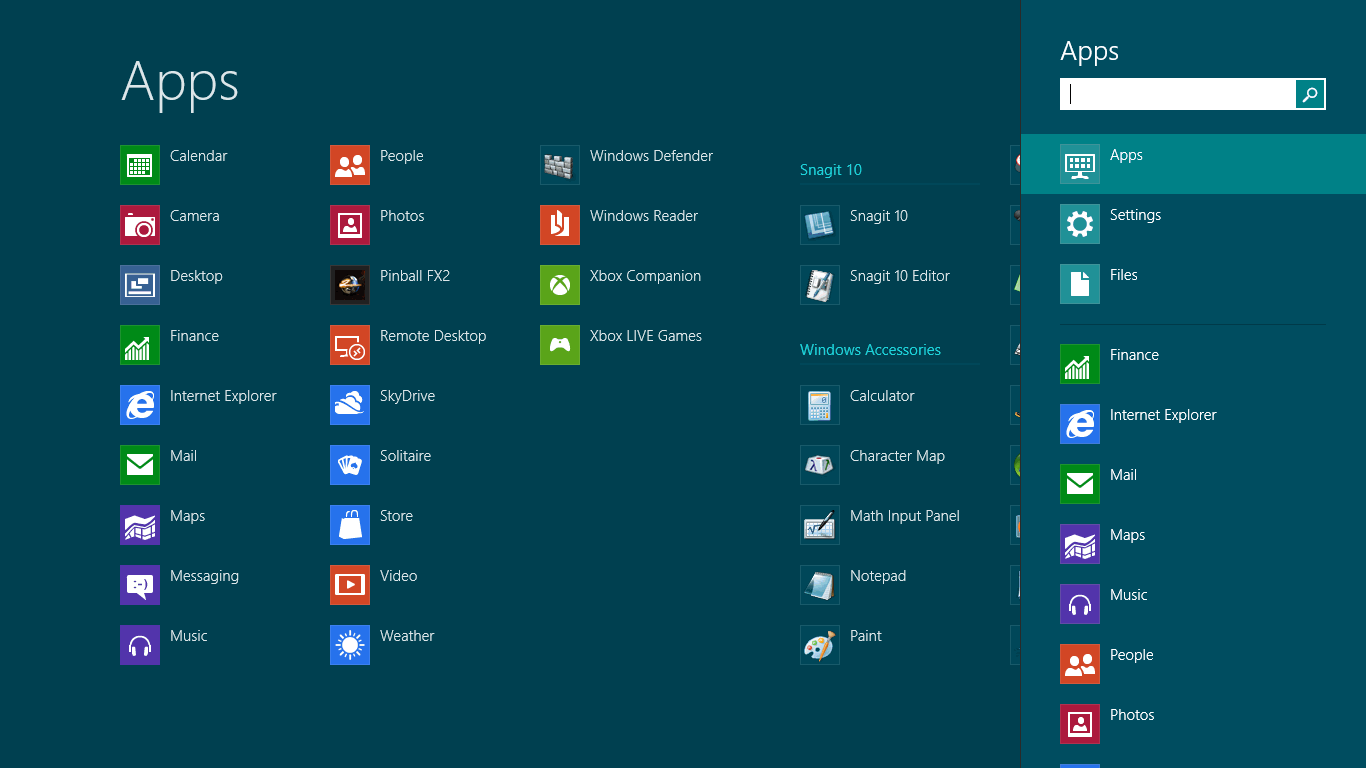Image resolution: width=1366 pixels, height=768 pixels.
Task: Click the search magnifier button
Action: pos(1310,94)
